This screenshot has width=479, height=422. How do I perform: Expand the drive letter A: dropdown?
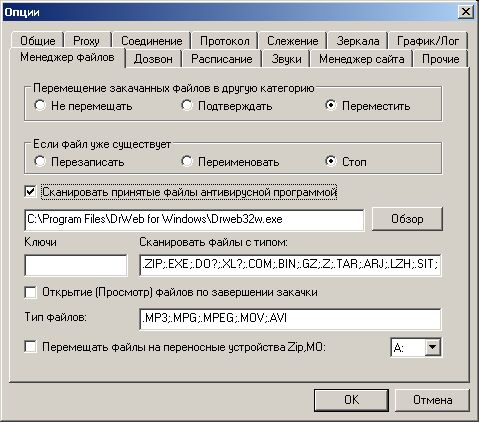coord(433,347)
